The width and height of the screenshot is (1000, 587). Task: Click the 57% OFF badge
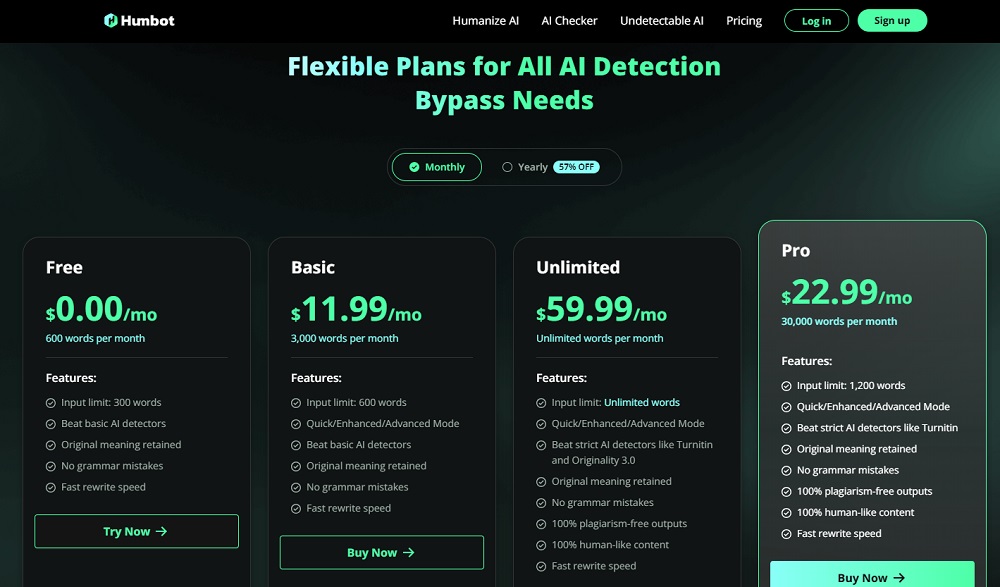click(x=577, y=167)
